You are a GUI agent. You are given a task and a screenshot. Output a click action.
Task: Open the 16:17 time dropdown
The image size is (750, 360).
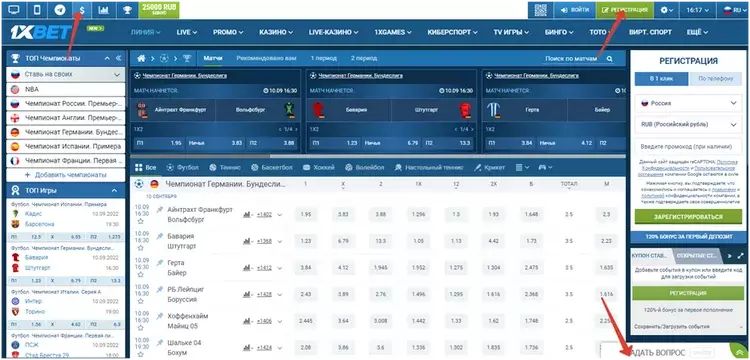[696, 10]
